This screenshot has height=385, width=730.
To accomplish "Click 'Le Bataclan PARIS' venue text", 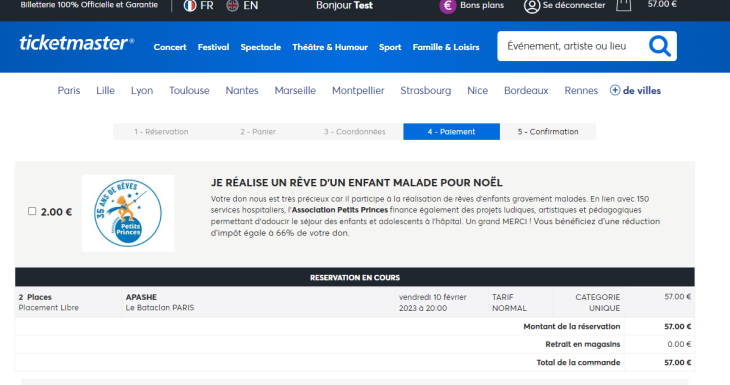I will tap(160, 308).
